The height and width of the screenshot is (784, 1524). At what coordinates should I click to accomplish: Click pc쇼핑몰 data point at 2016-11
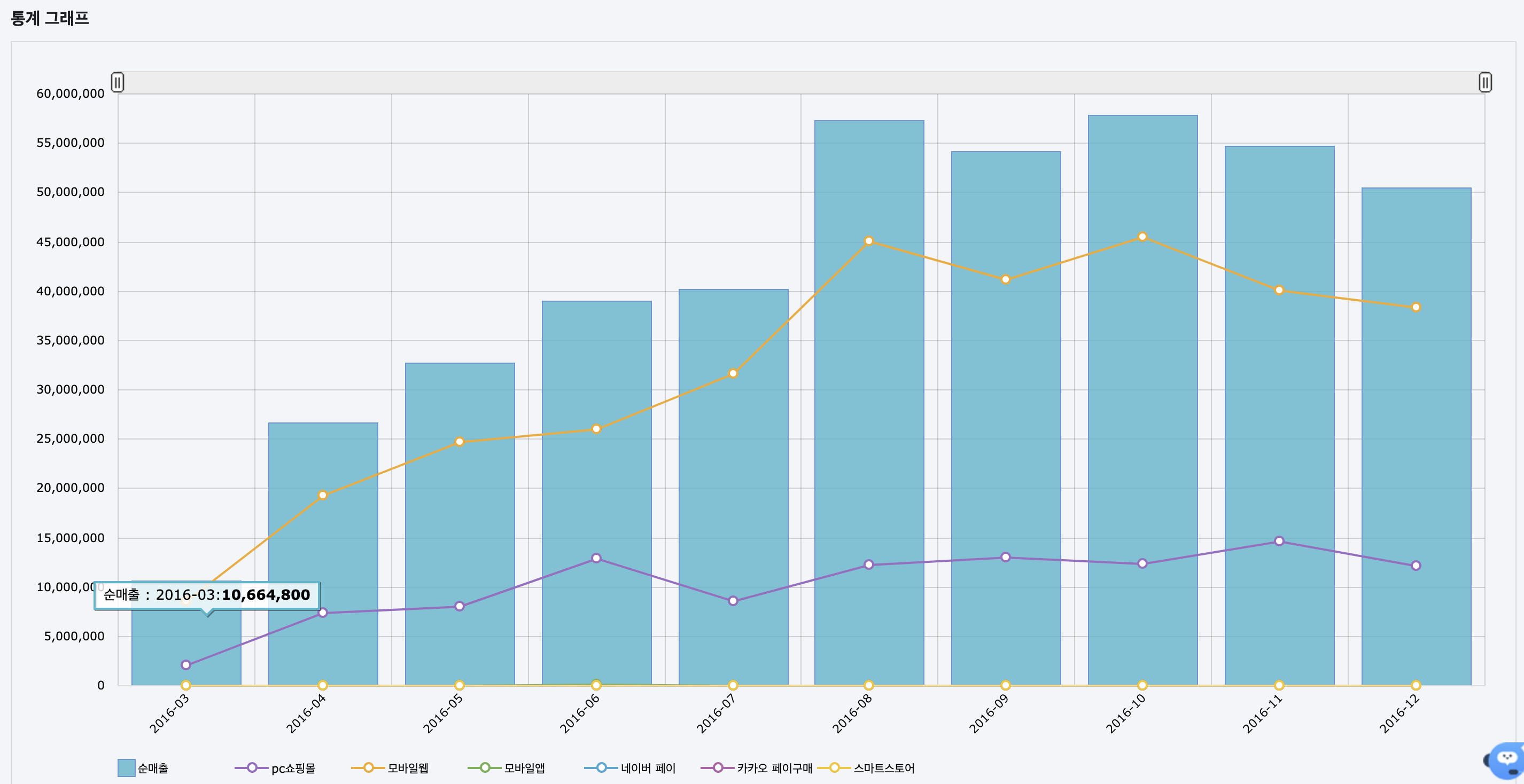pyautogui.click(x=1279, y=541)
